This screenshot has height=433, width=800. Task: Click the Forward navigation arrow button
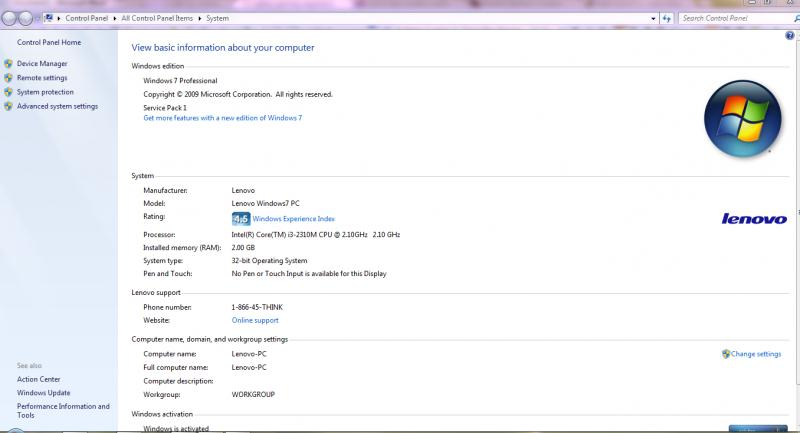point(25,18)
